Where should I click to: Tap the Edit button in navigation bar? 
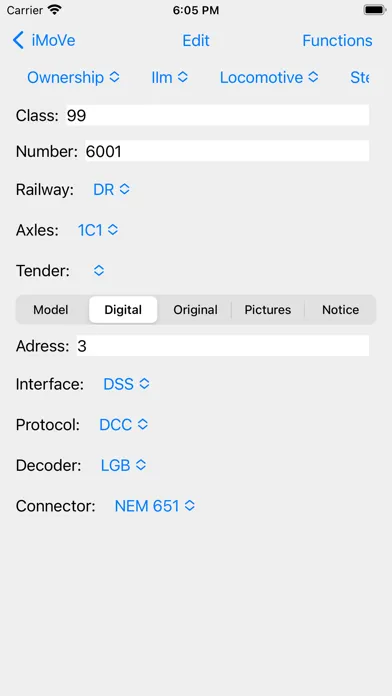pyautogui.click(x=196, y=40)
